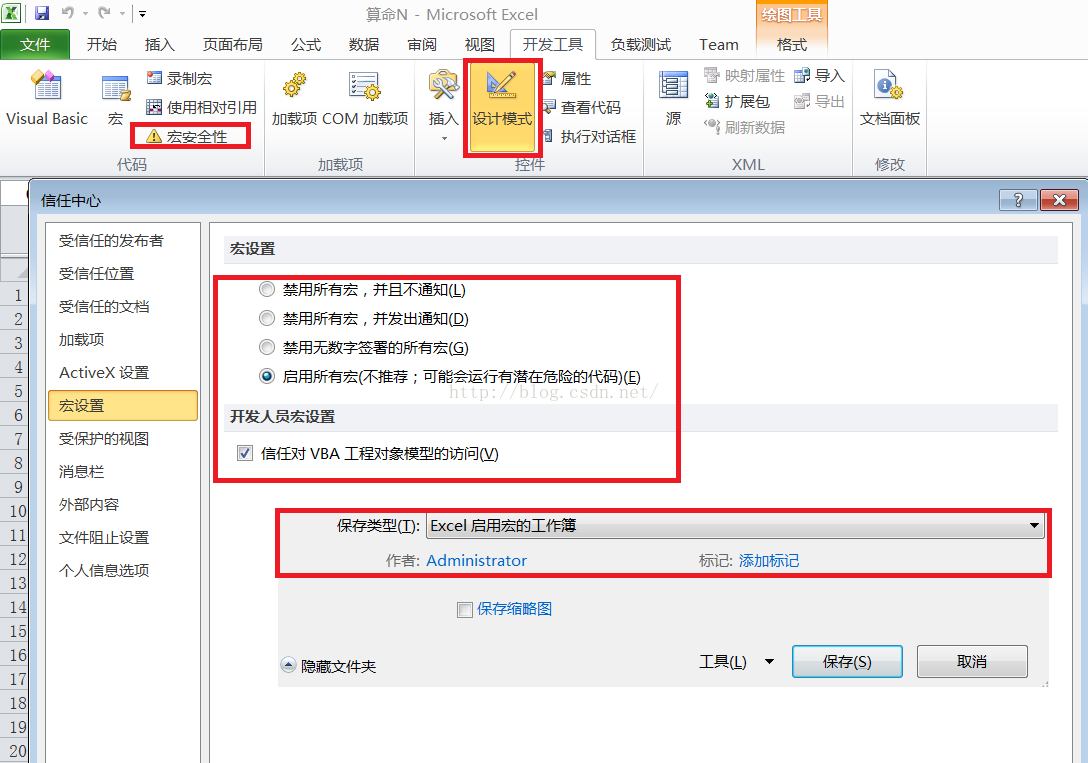Expand the Undo history dropdown arrow

[x=85, y=13]
